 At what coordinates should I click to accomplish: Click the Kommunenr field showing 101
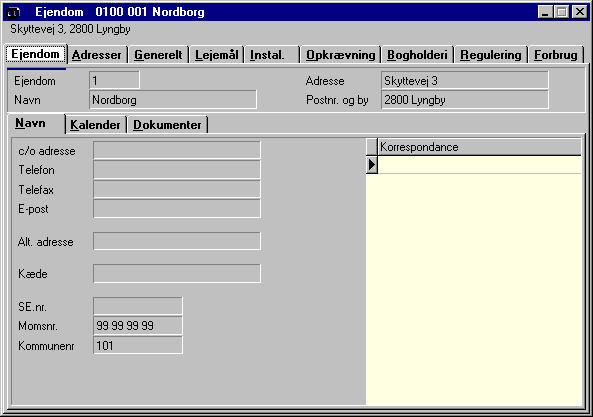(x=138, y=345)
